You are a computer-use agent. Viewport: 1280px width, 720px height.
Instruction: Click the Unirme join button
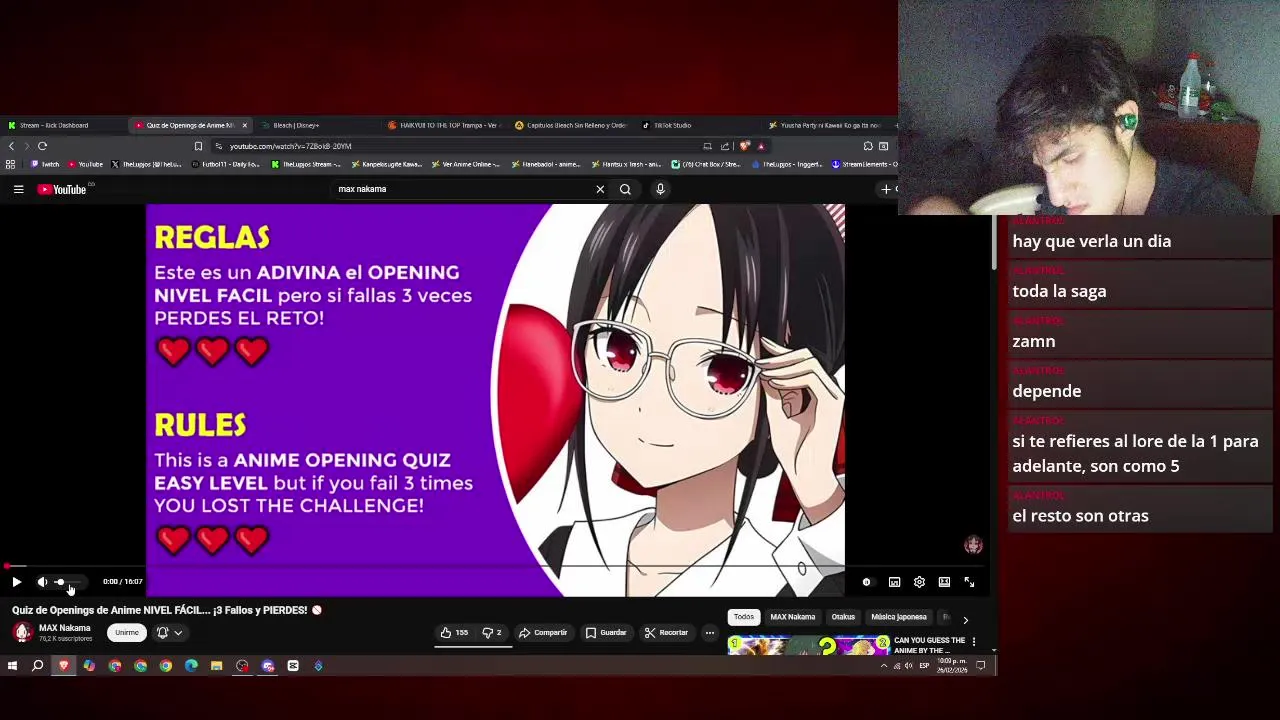(x=127, y=632)
